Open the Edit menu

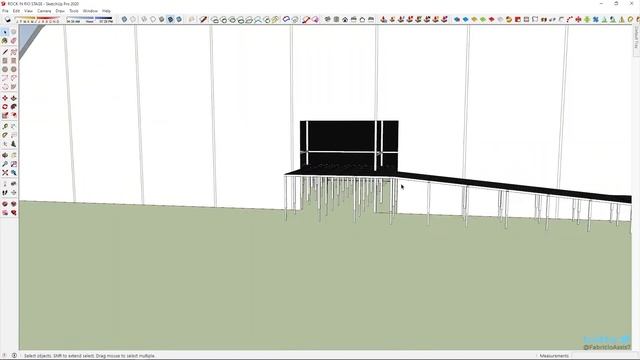click(16, 11)
